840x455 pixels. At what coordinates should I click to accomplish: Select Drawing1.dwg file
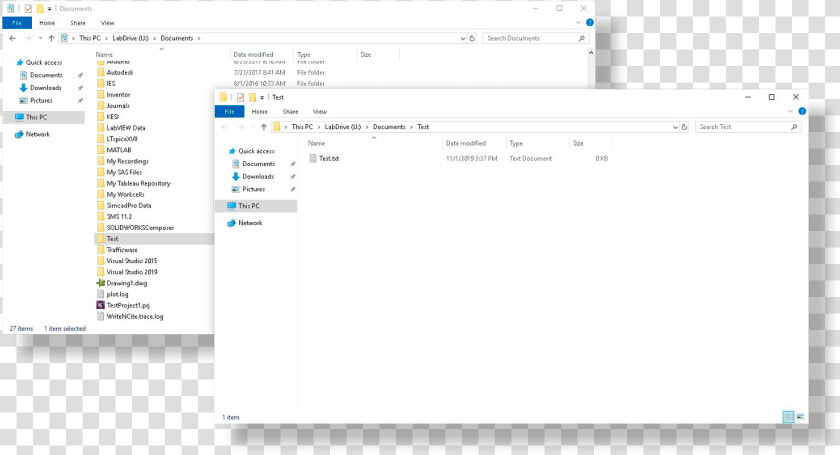pos(126,284)
